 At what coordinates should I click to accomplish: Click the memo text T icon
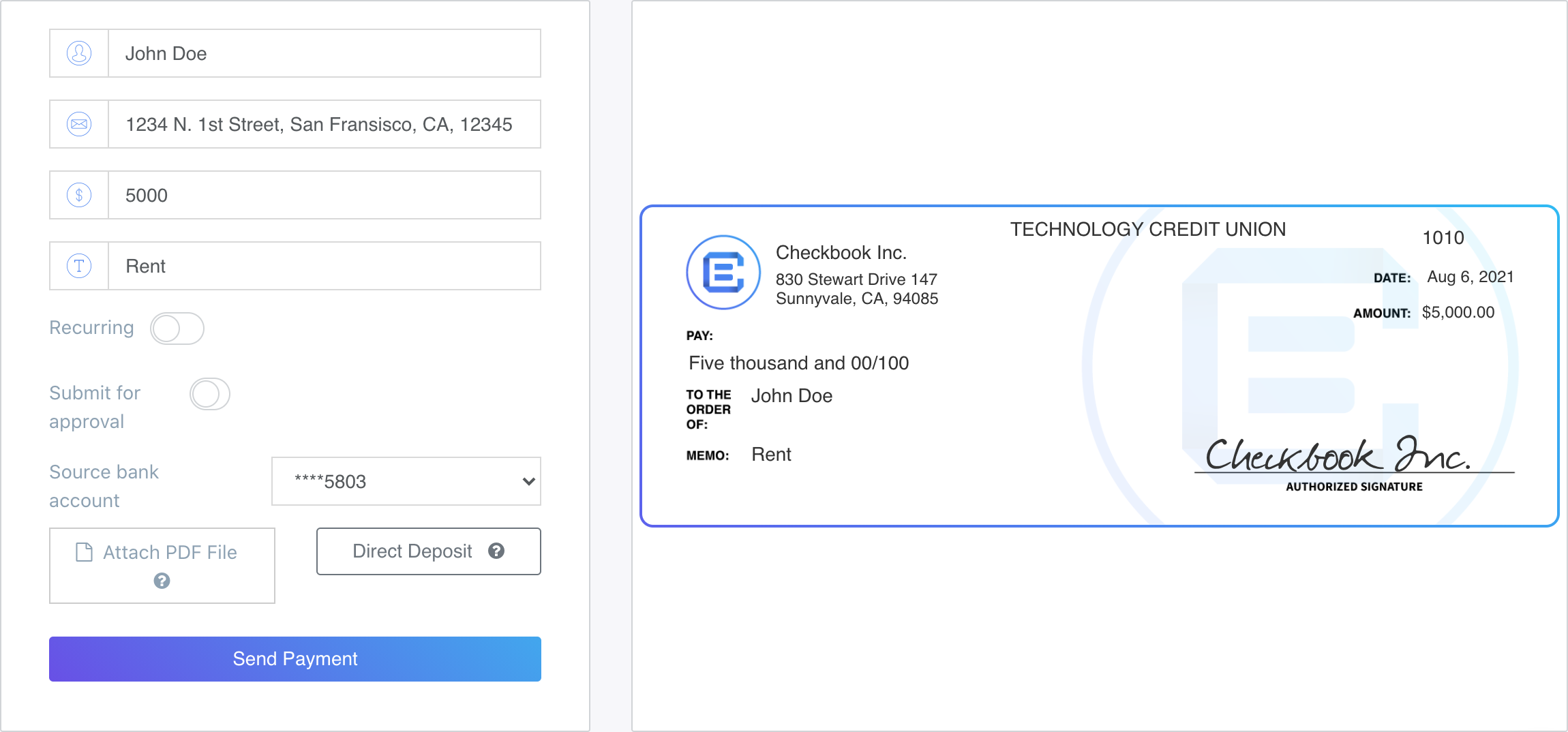(x=79, y=266)
